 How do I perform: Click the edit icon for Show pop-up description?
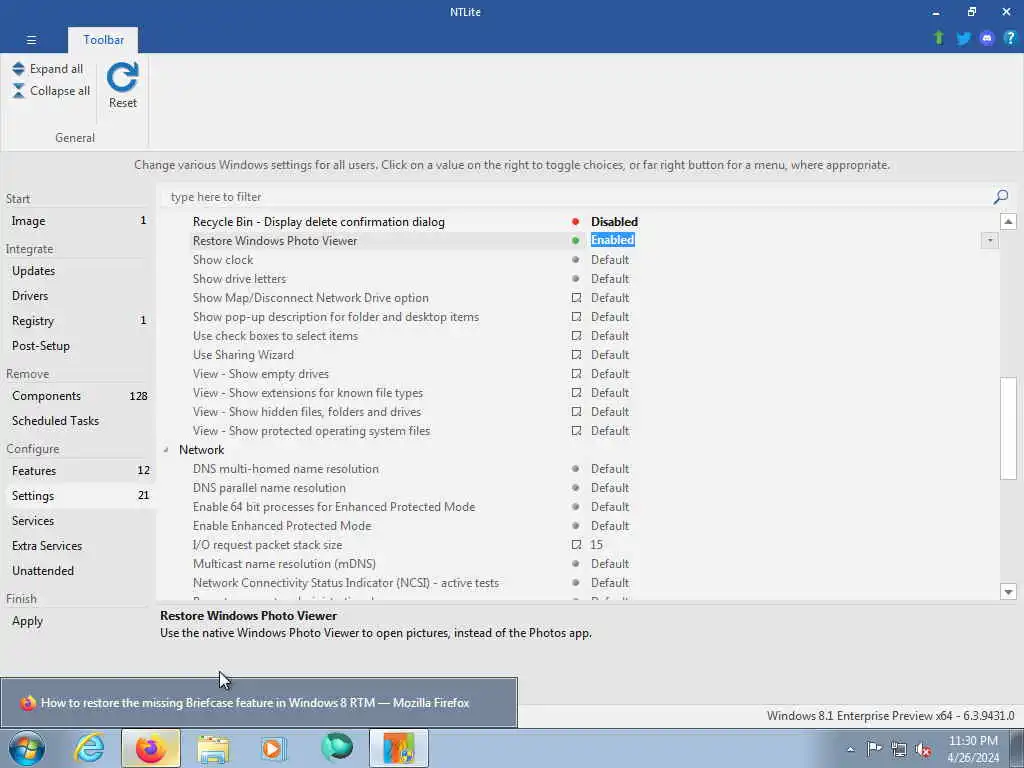(x=576, y=316)
